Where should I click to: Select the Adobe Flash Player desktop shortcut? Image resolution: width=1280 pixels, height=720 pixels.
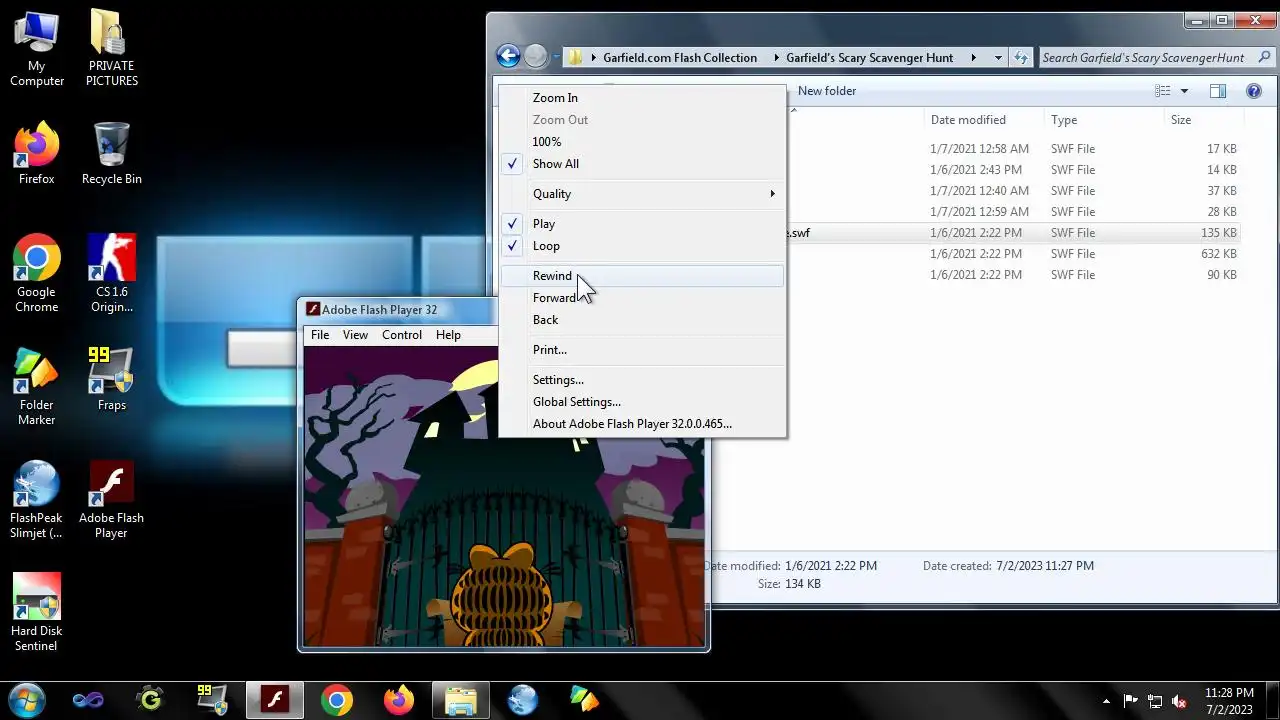coord(111,500)
